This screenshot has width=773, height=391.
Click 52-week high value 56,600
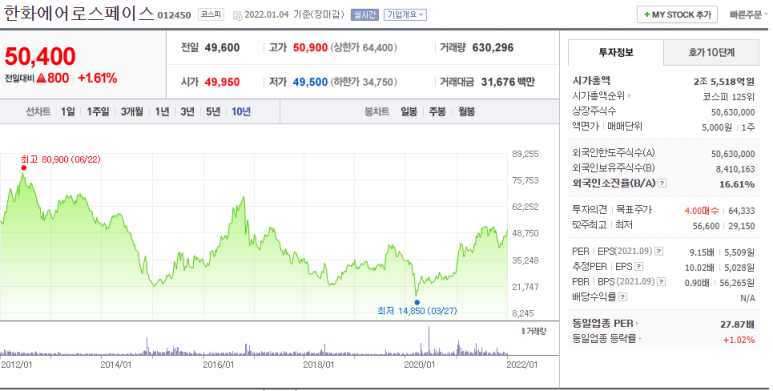click(x=706, y=226)
